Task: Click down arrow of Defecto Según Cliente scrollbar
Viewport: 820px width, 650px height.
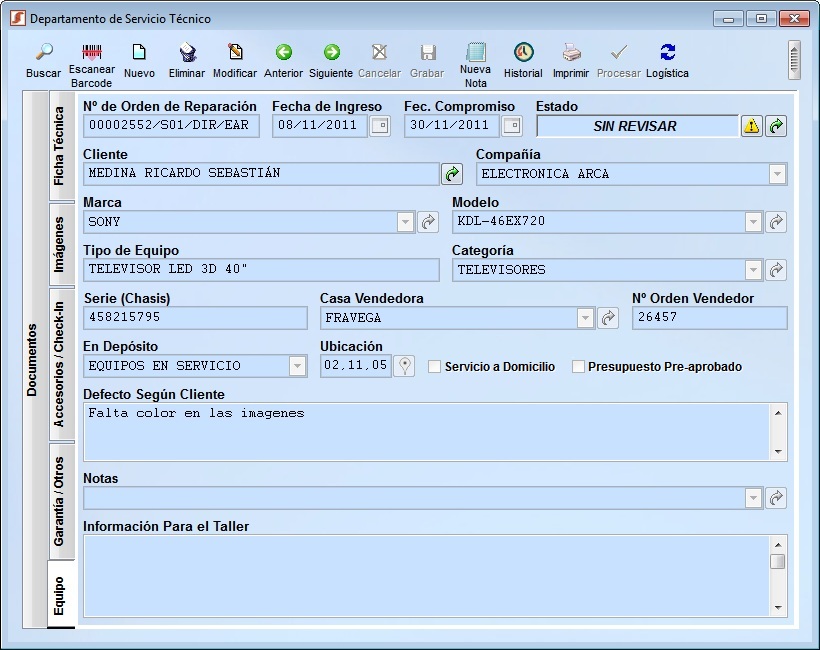Action: [778, 452]
